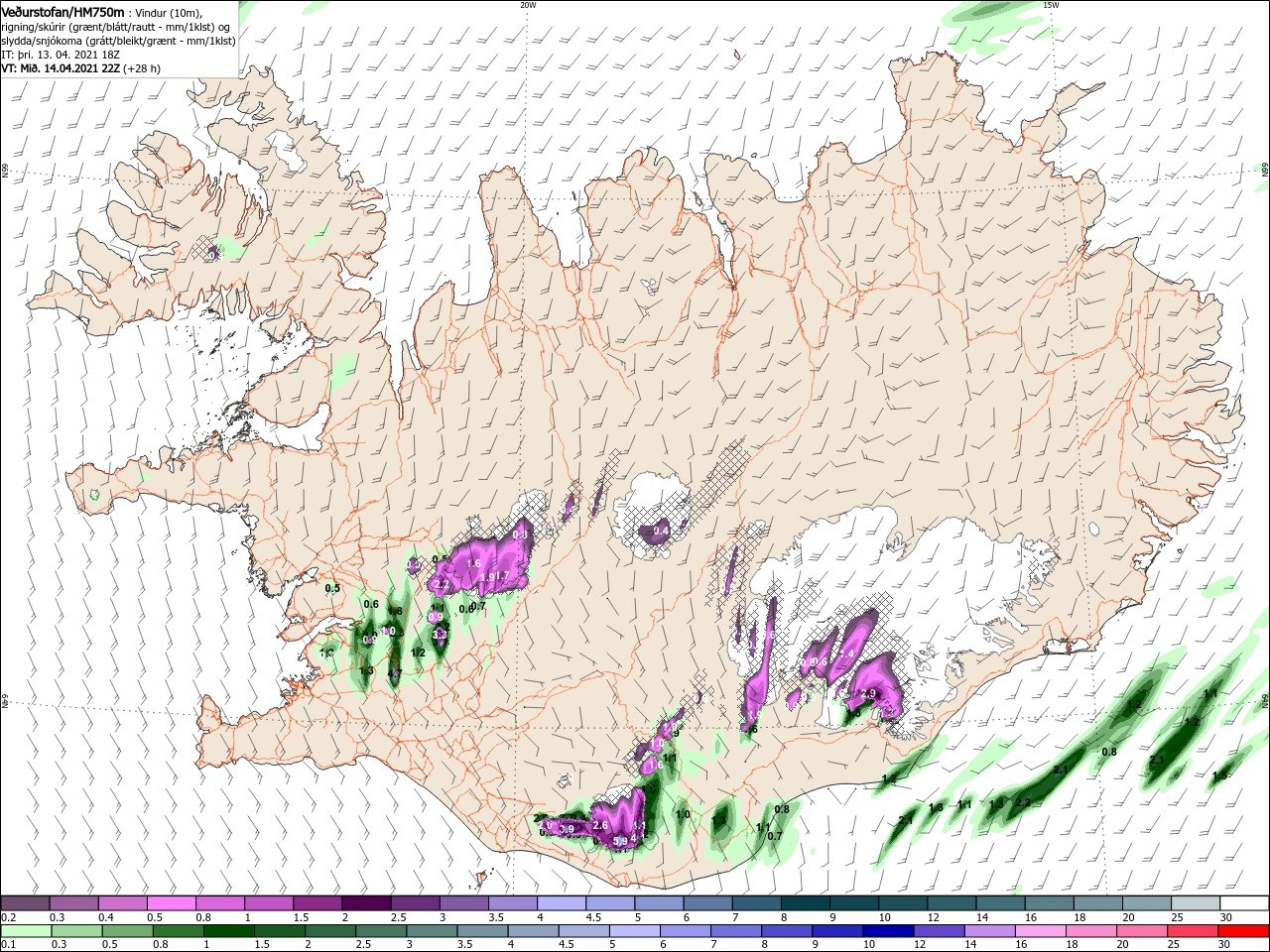Click the 2.2 rain value offshore in the southeast
The width and height of the screenshot is (1270, 952).
pos(1023,802)
